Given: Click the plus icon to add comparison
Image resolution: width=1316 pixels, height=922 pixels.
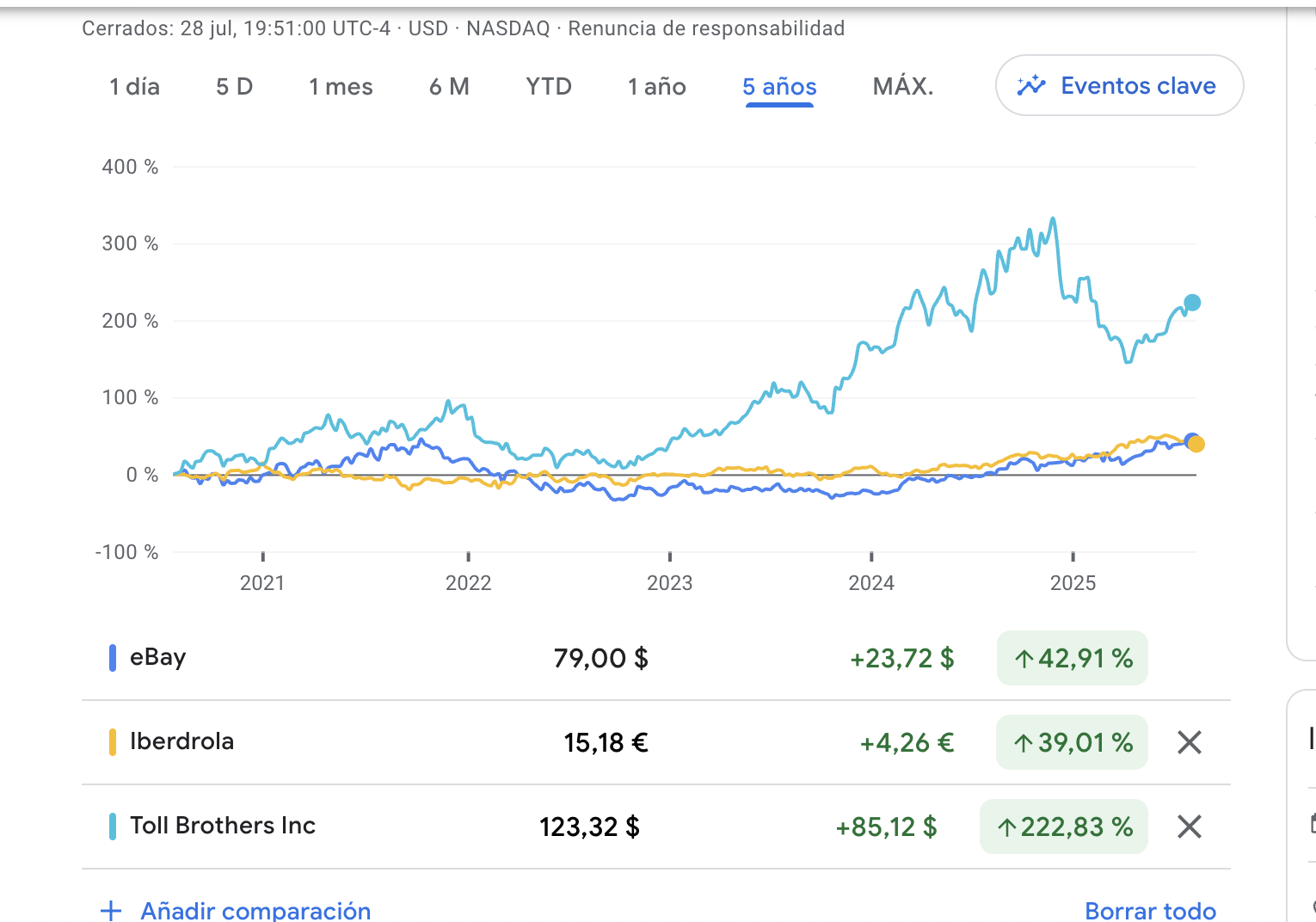Looking at the screenshot, I should click(x=111, y=910).
